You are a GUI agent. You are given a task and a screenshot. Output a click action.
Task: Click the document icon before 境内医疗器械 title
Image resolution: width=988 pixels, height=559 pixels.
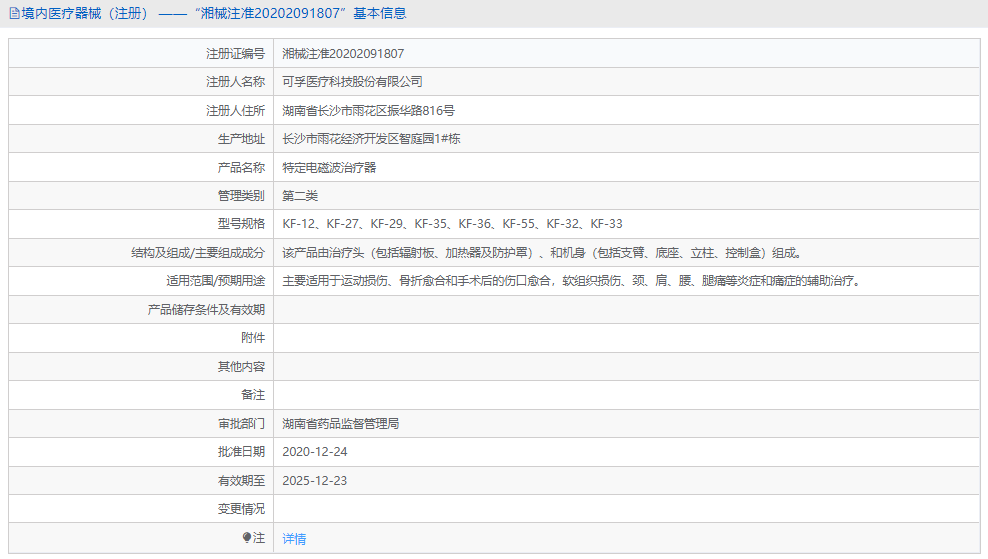pos(14,13)
